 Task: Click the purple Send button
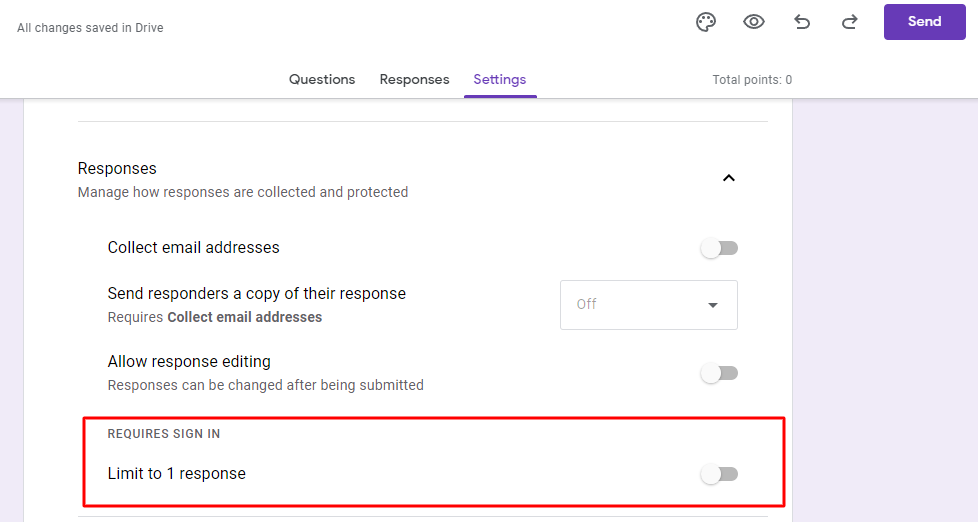[x=924, y=22]
